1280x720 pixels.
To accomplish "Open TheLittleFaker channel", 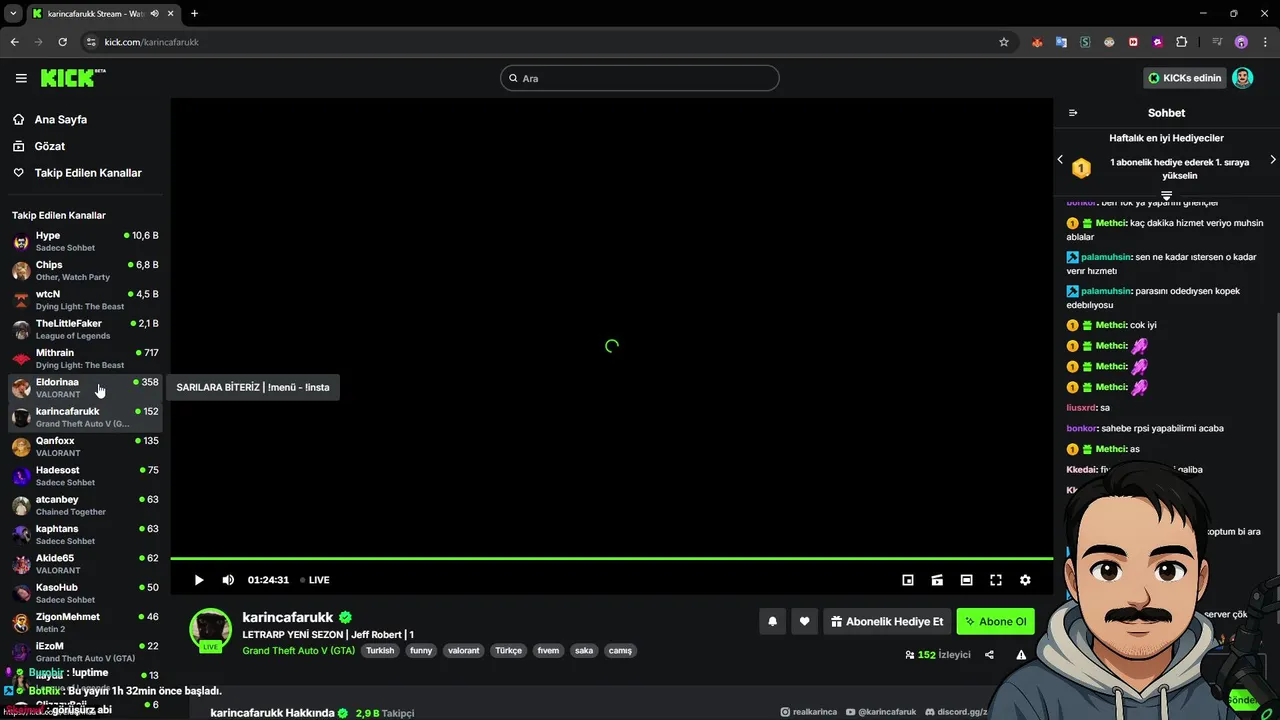I will (x=85, y=329).
